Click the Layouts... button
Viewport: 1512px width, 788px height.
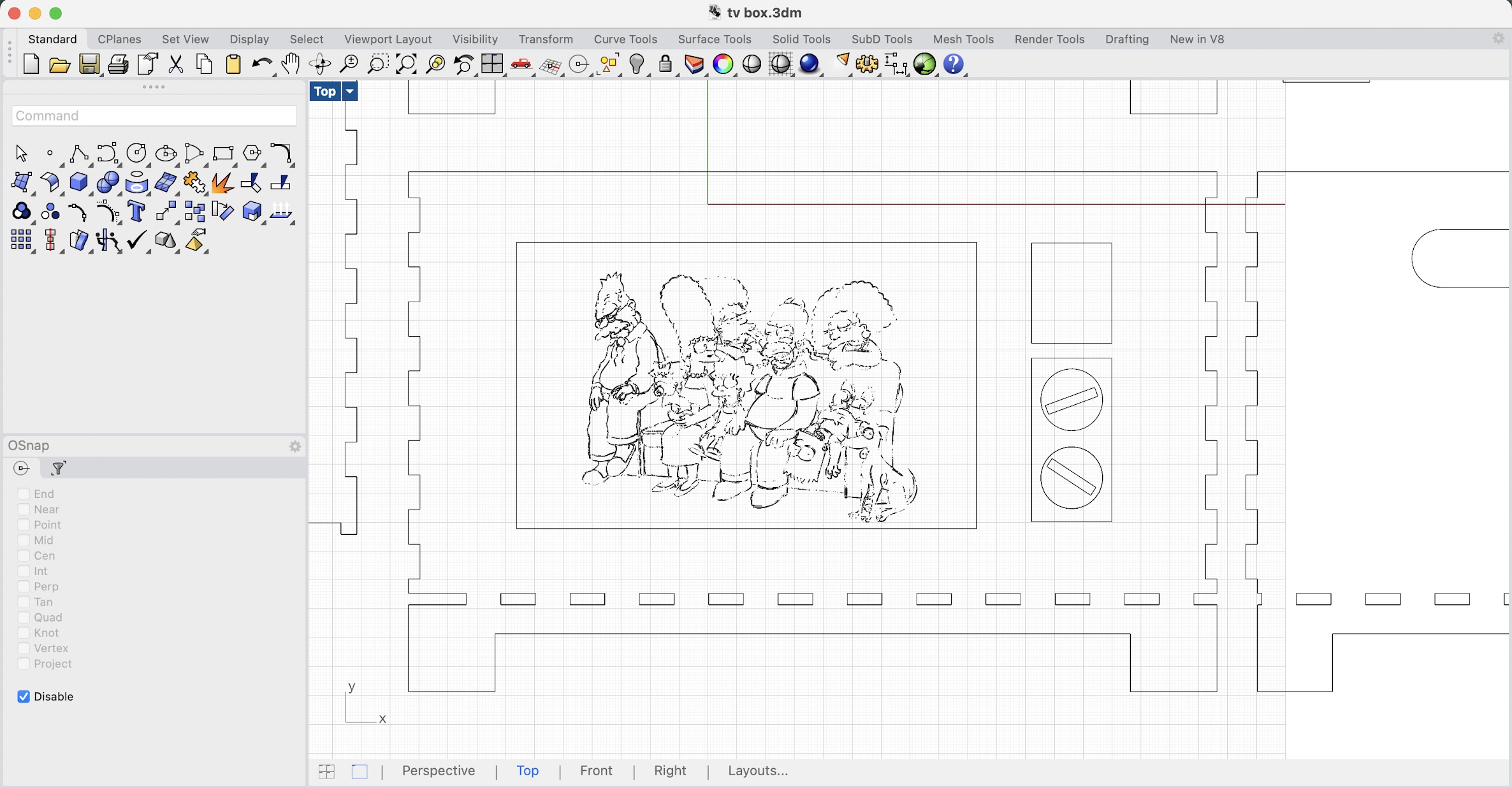pos(758,771)
